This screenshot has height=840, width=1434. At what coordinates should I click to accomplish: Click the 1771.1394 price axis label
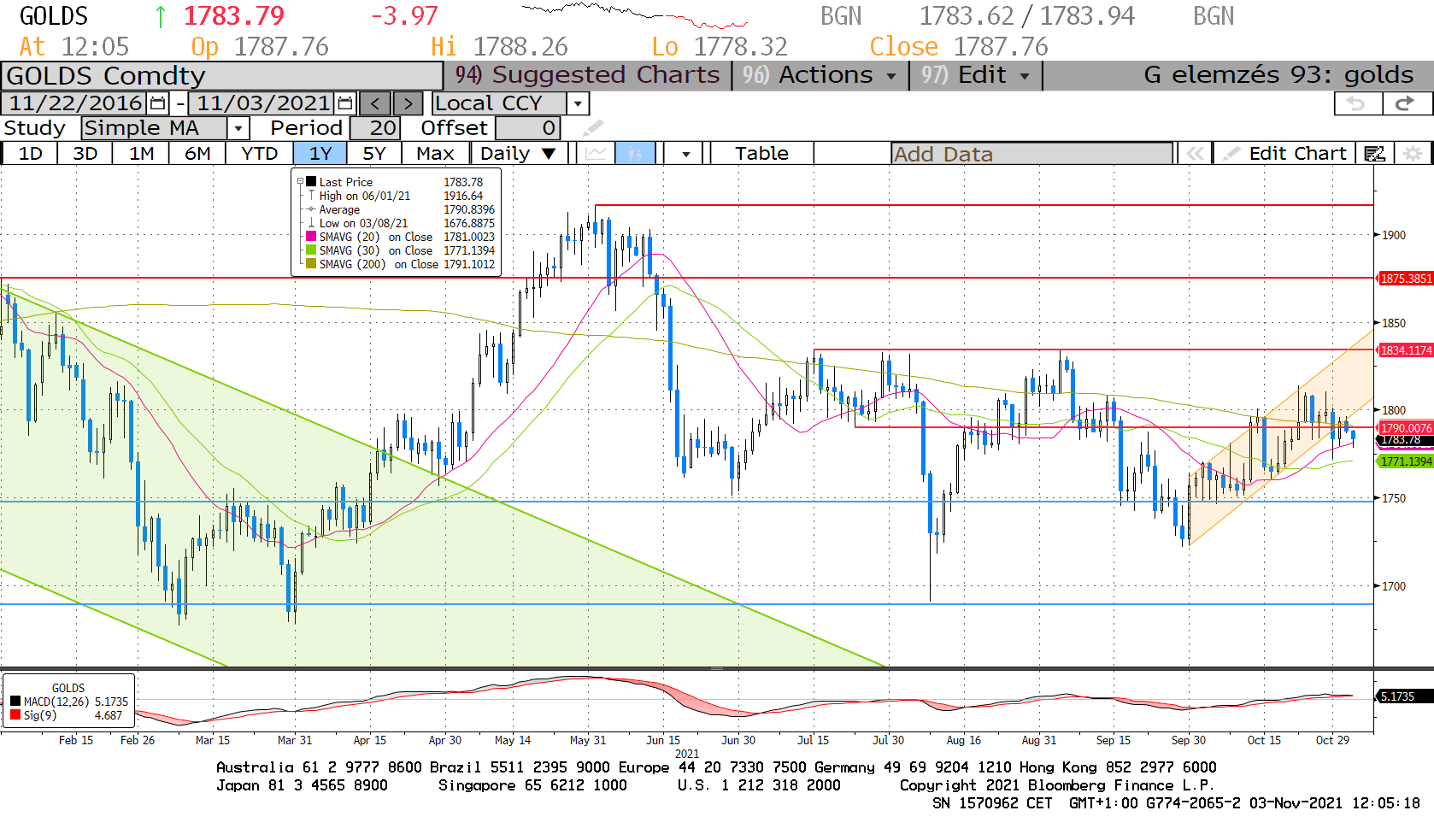1405,461
